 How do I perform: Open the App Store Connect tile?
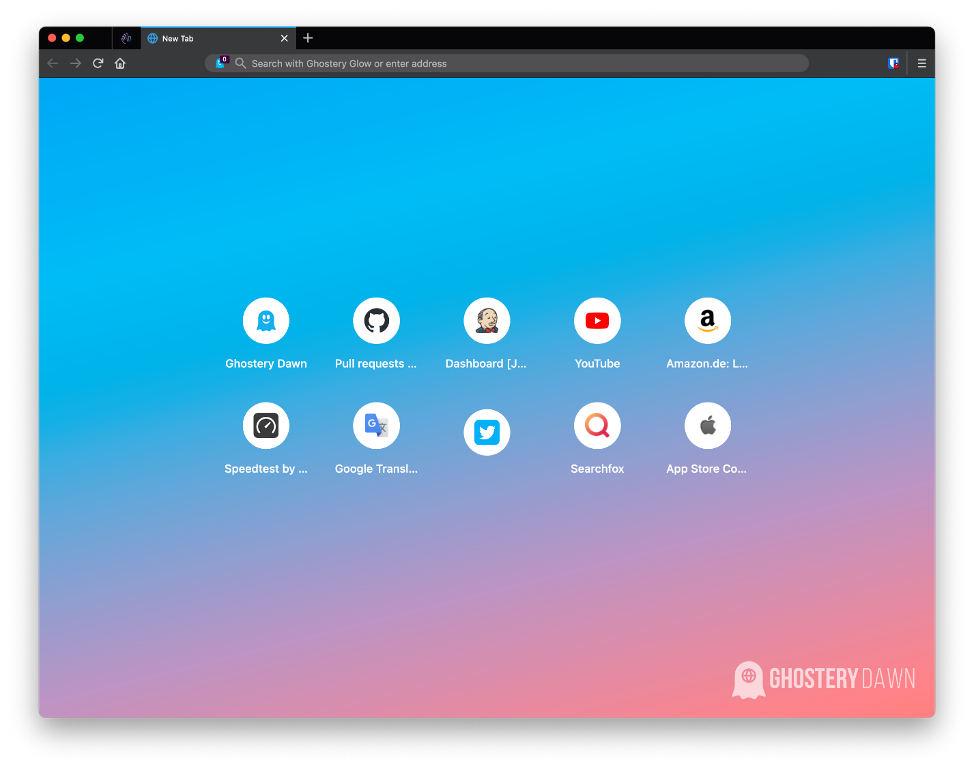point(708,425)
